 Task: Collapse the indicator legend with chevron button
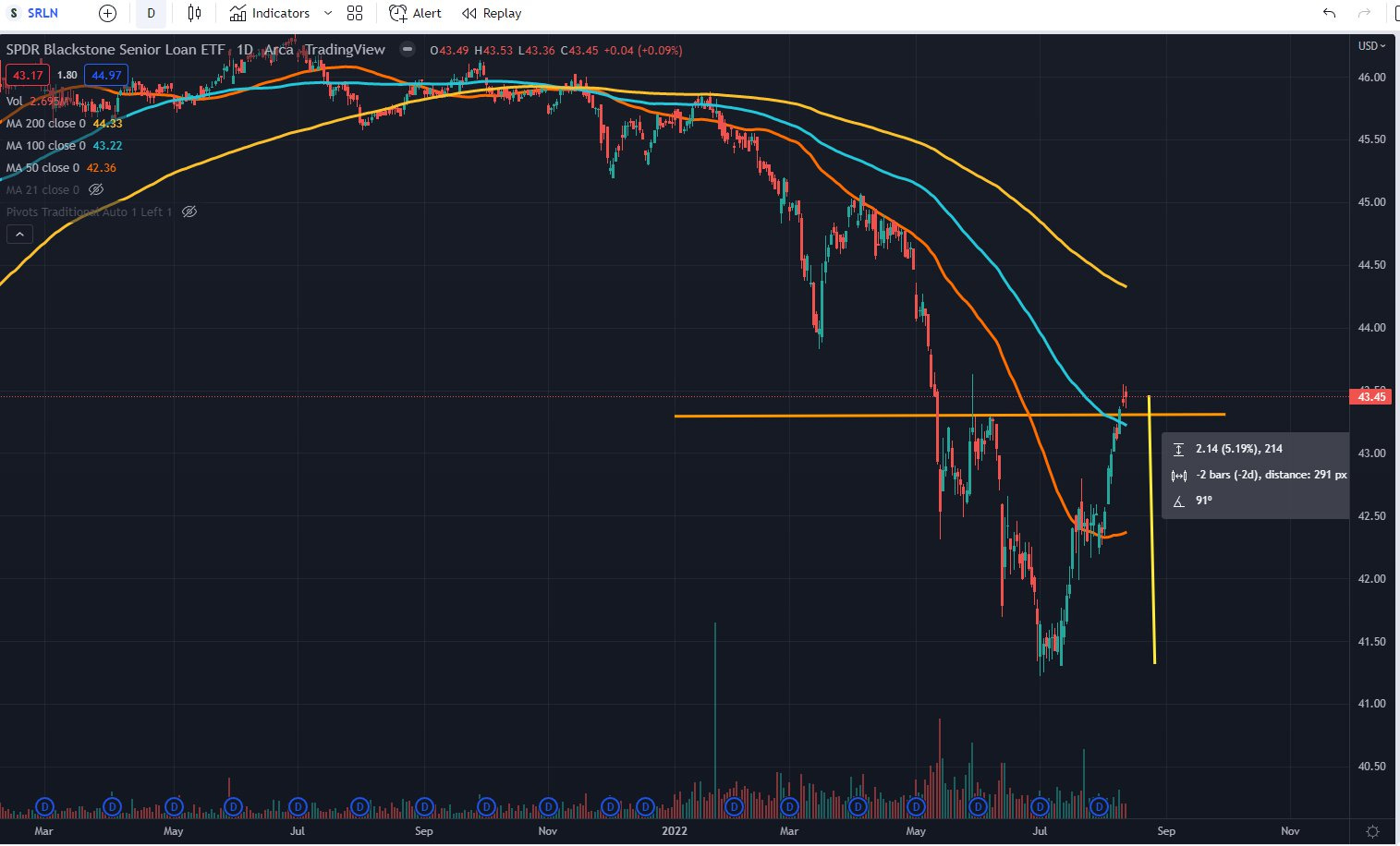(19, 235)
